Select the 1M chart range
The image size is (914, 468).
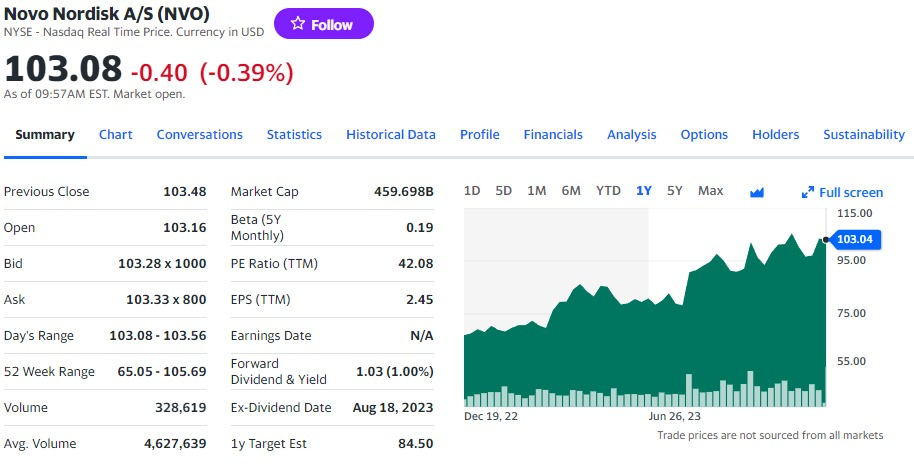[536, 191]
